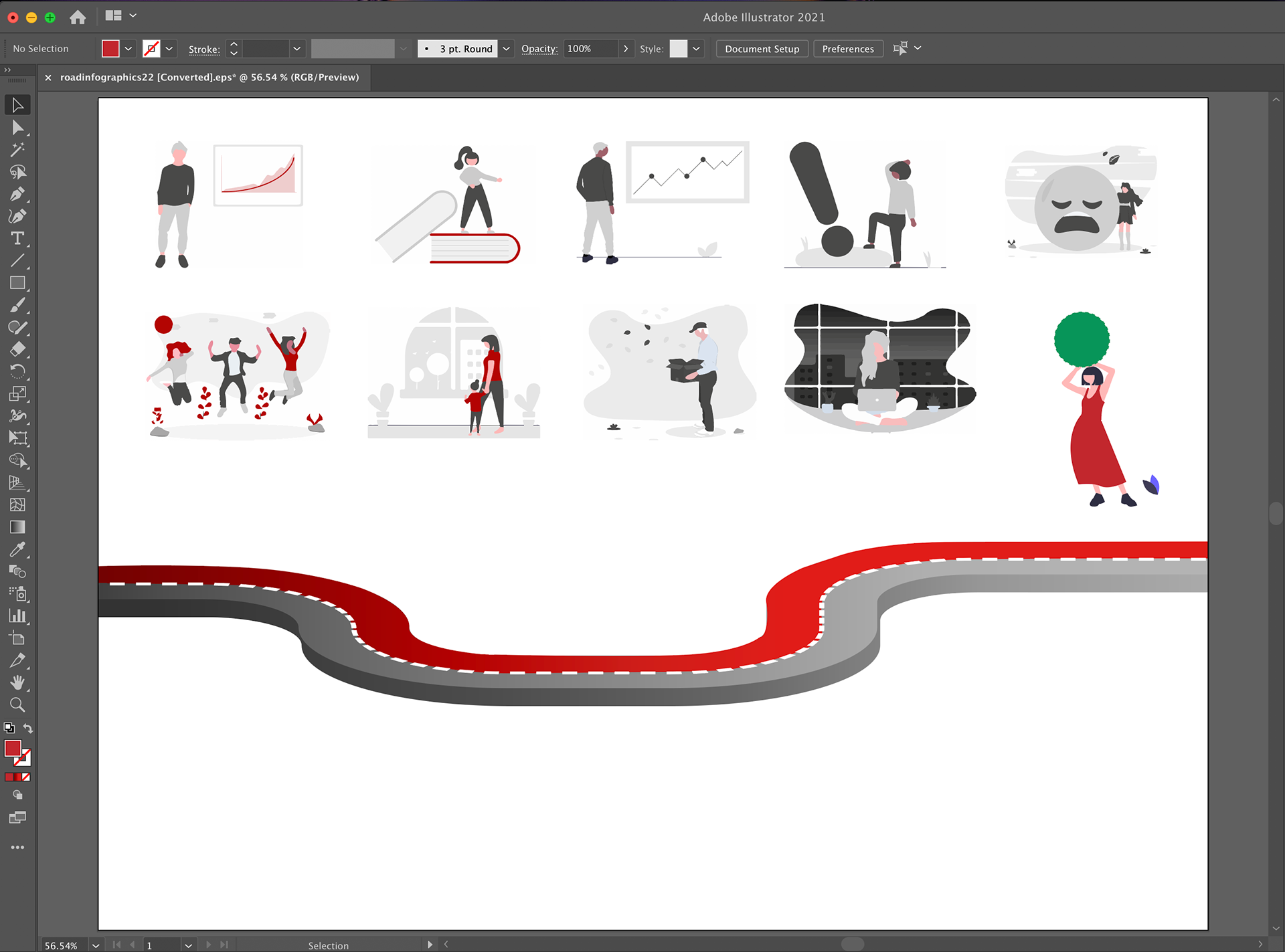Pick the Lasso tool
This screenshot has height=952, width=1285.
pos(18,172)
